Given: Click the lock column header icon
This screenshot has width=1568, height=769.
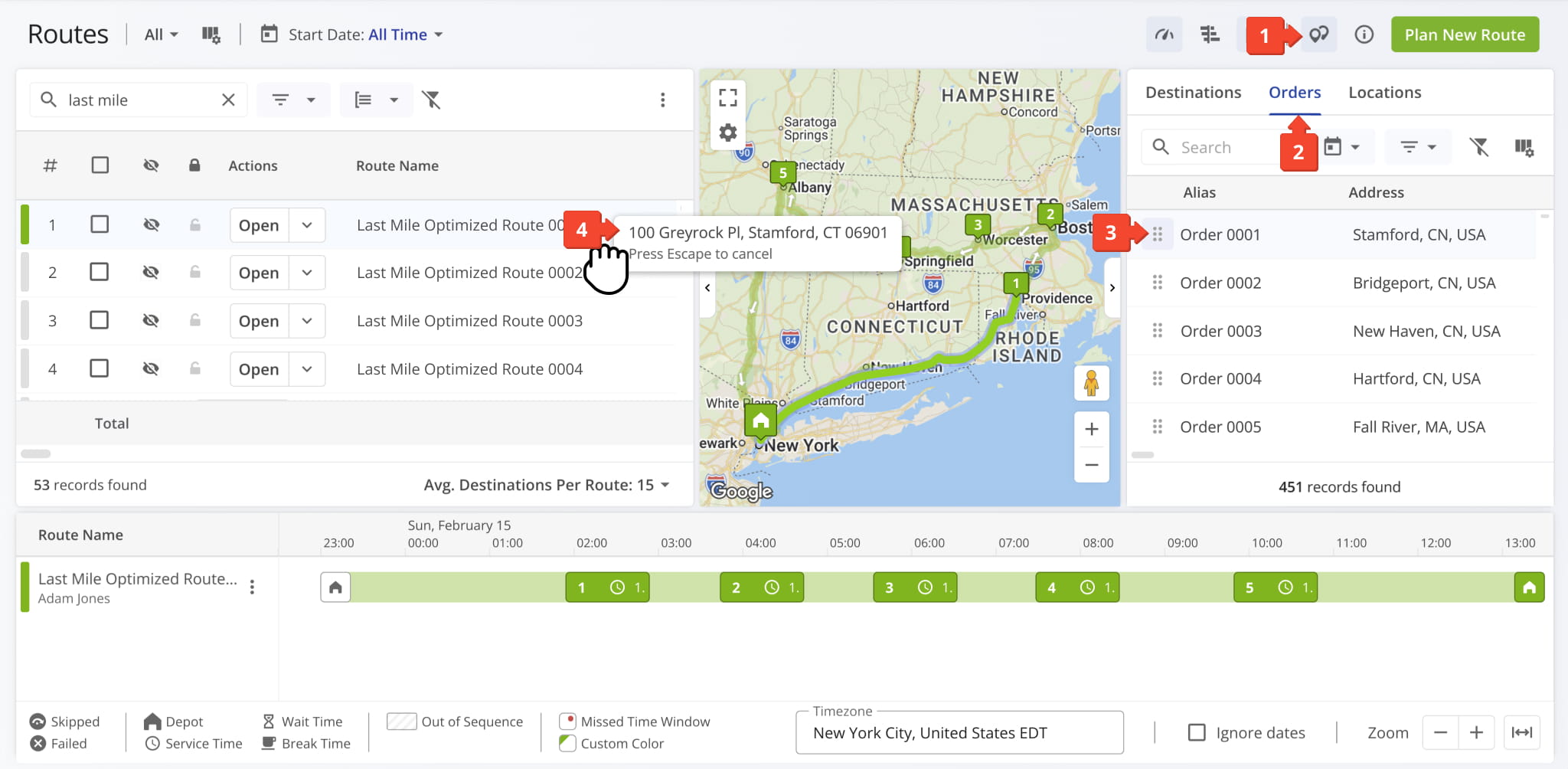Looking at the screenshot, I should coord(194,165).
